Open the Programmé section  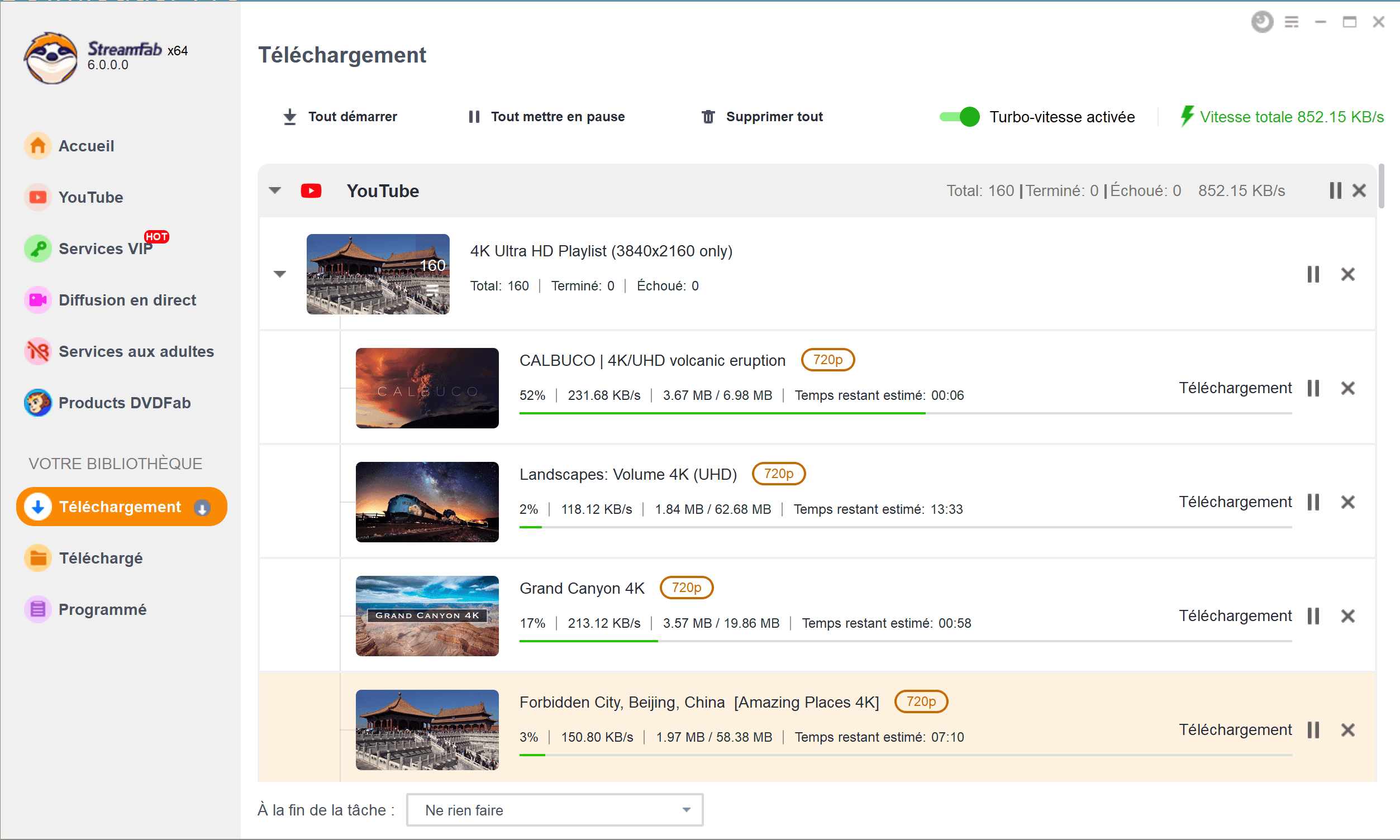102,609
